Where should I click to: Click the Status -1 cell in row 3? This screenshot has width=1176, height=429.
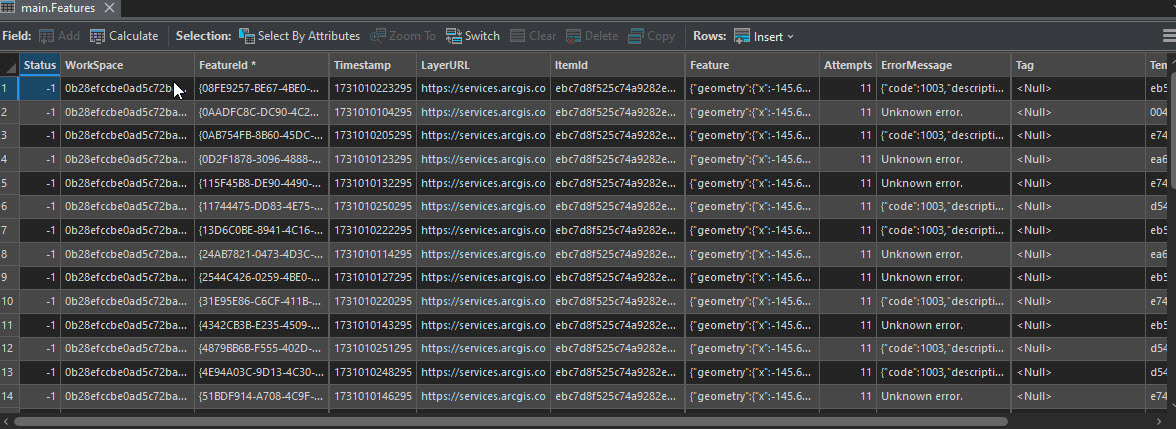click(x=40, y=136)
